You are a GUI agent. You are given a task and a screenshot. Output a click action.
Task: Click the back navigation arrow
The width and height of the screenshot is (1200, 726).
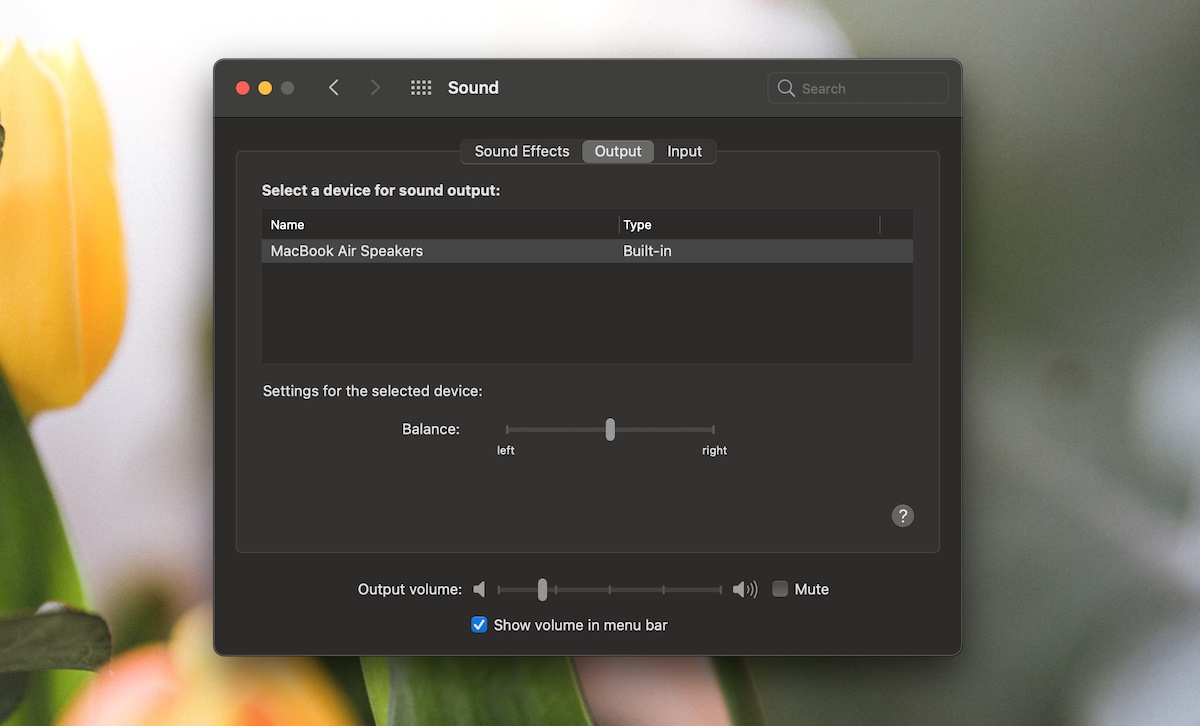click(334, 87)
